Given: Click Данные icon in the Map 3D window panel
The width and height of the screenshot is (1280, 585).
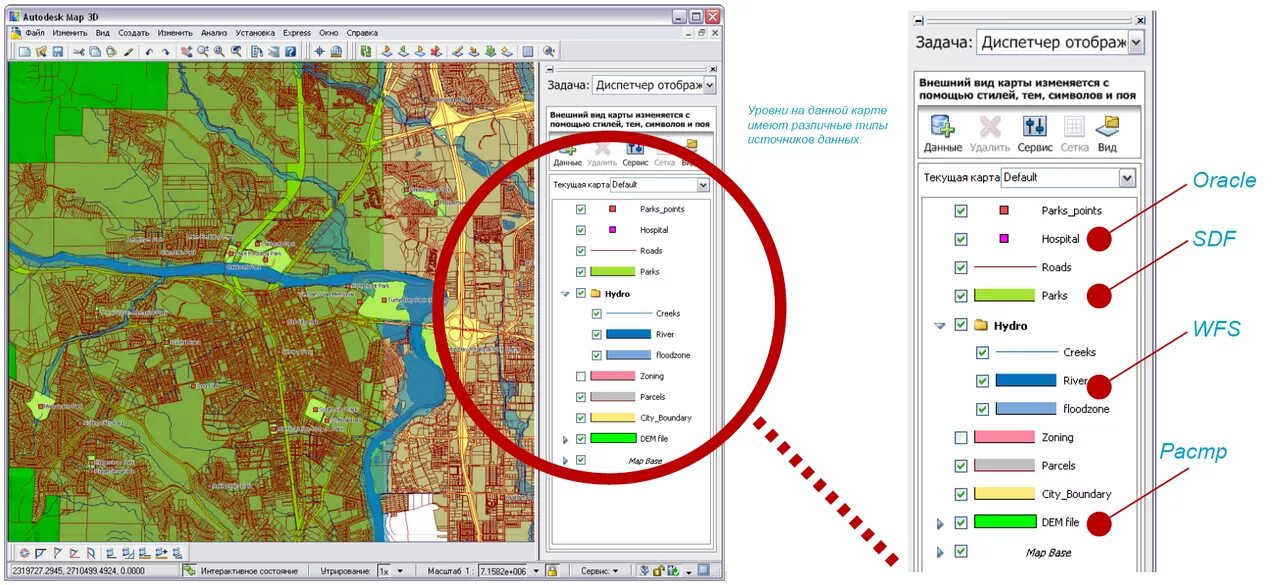Looking at the screenshot, I should (x=567, y=147).
